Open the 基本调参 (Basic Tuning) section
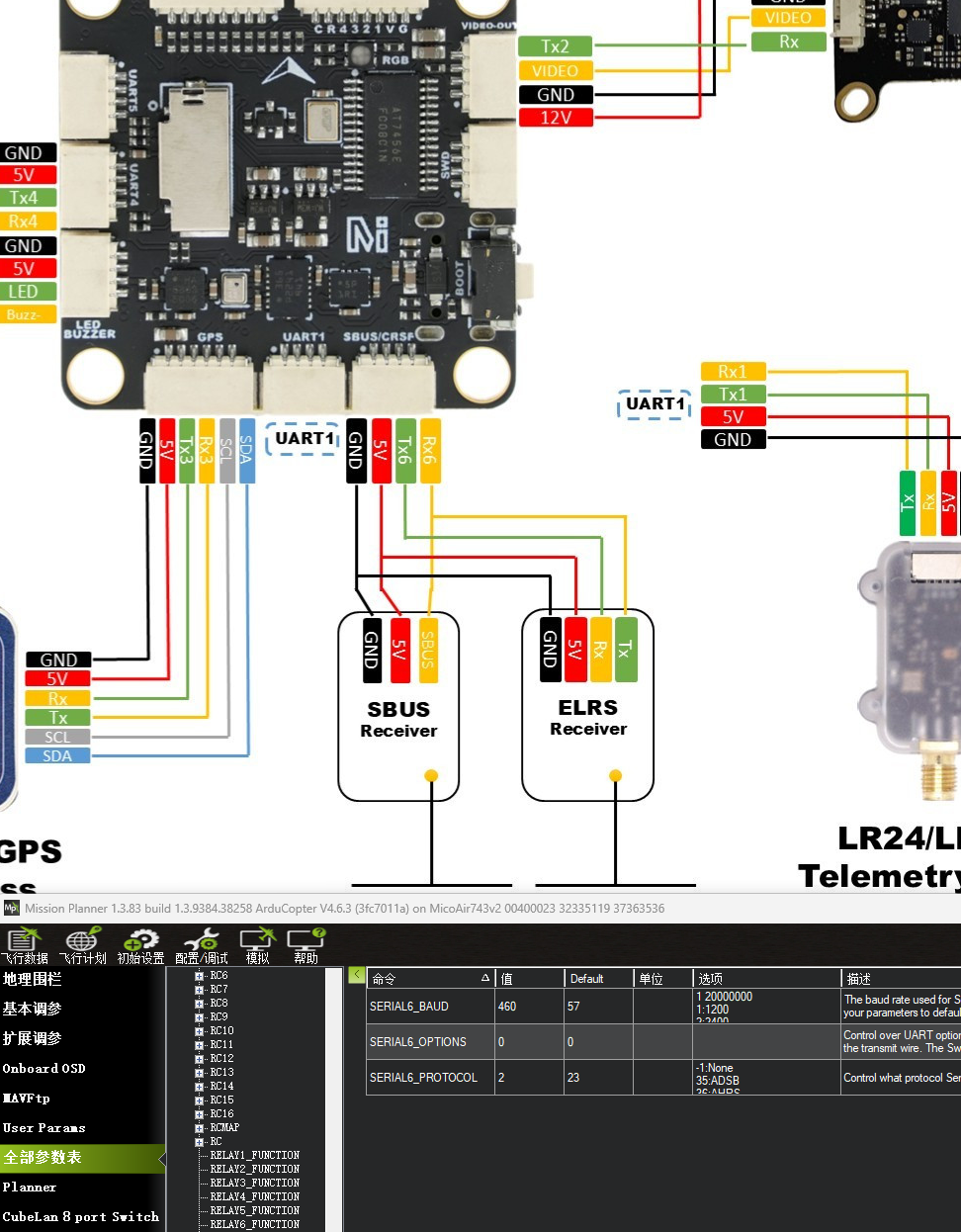 tap(33, 1010)
